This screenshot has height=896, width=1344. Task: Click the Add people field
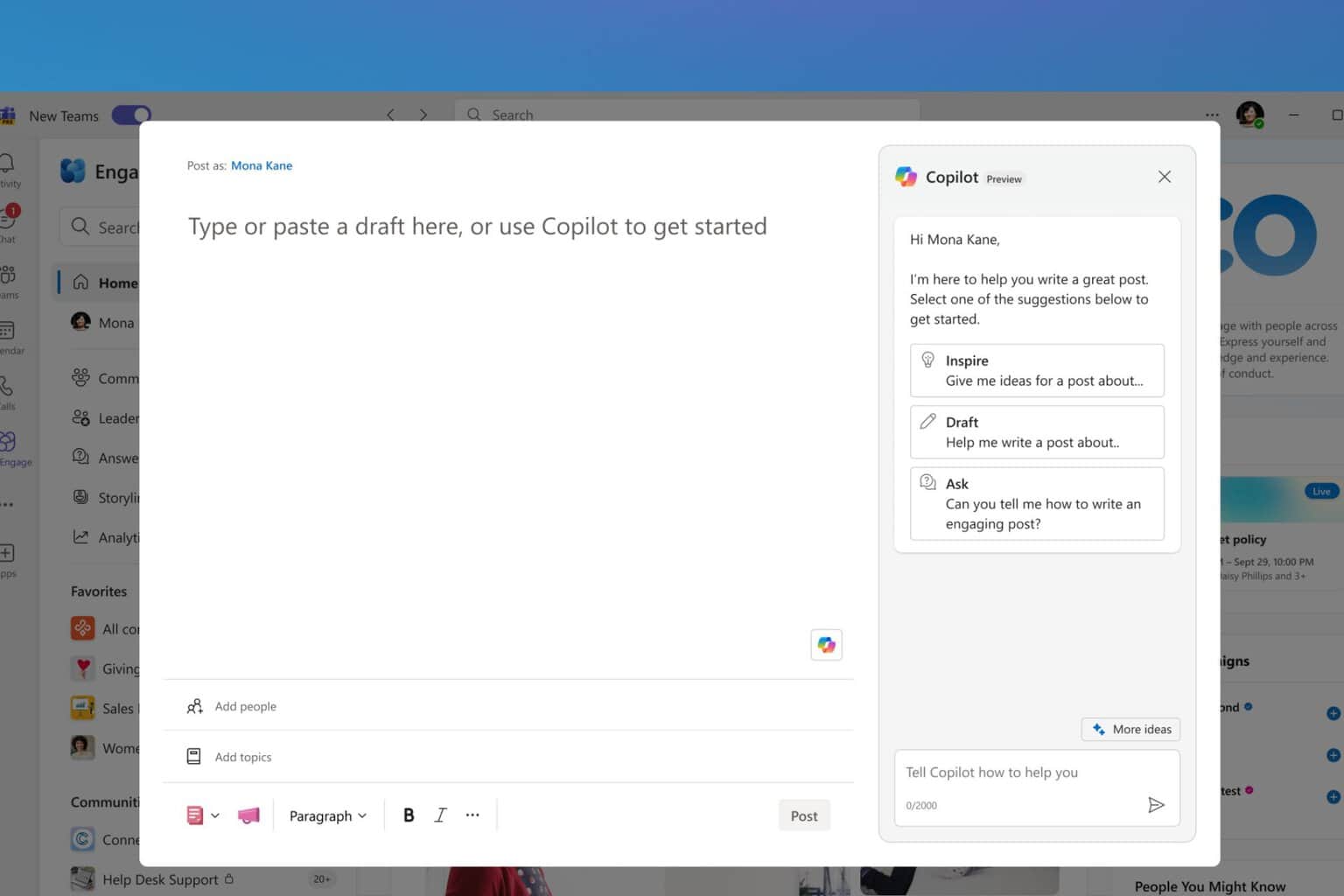pyautogui.click(x=507, y=706)
